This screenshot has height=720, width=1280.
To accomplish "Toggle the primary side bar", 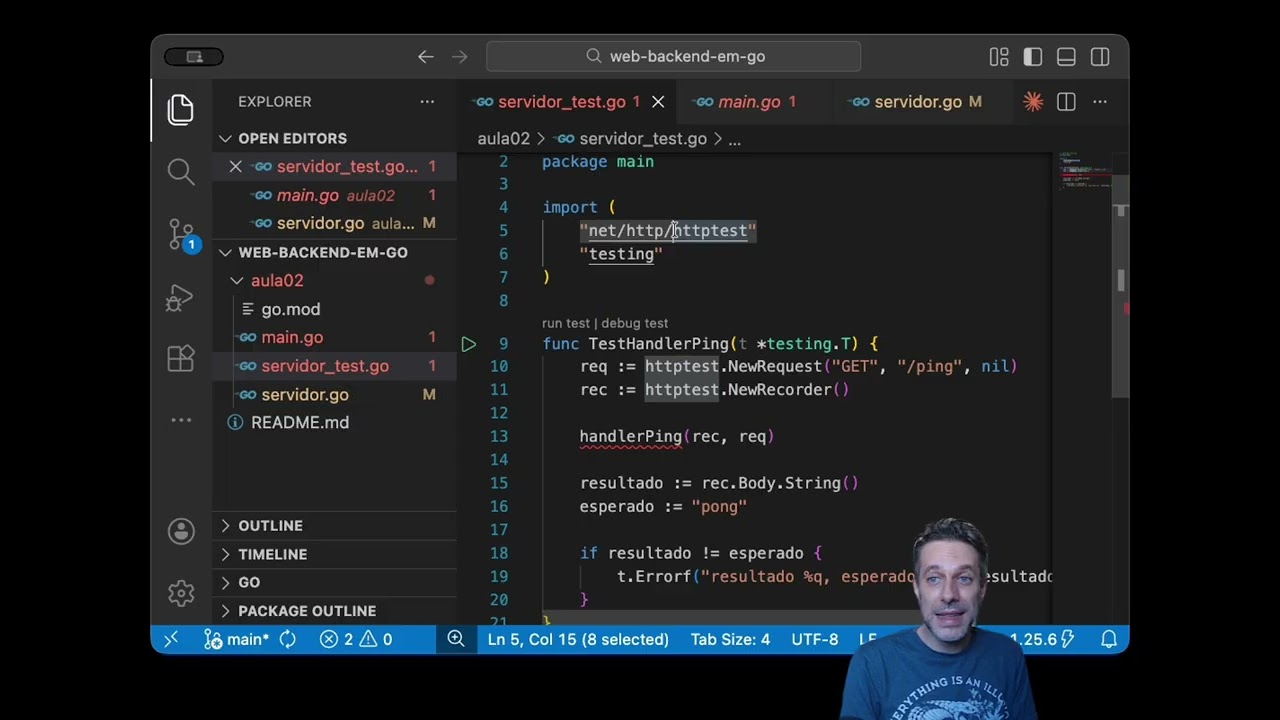I will [x=1033, y=57].
